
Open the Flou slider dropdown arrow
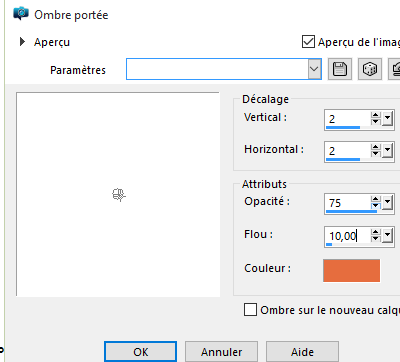[387, 236]
